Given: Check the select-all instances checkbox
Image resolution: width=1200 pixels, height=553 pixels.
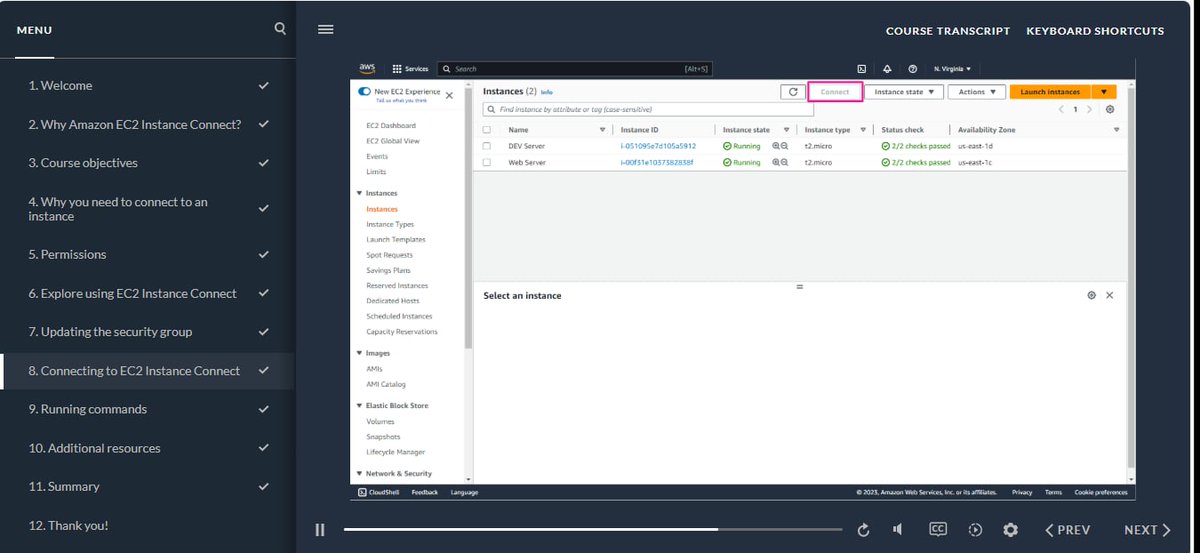Looking at the screenshot, I should (487, 130).
